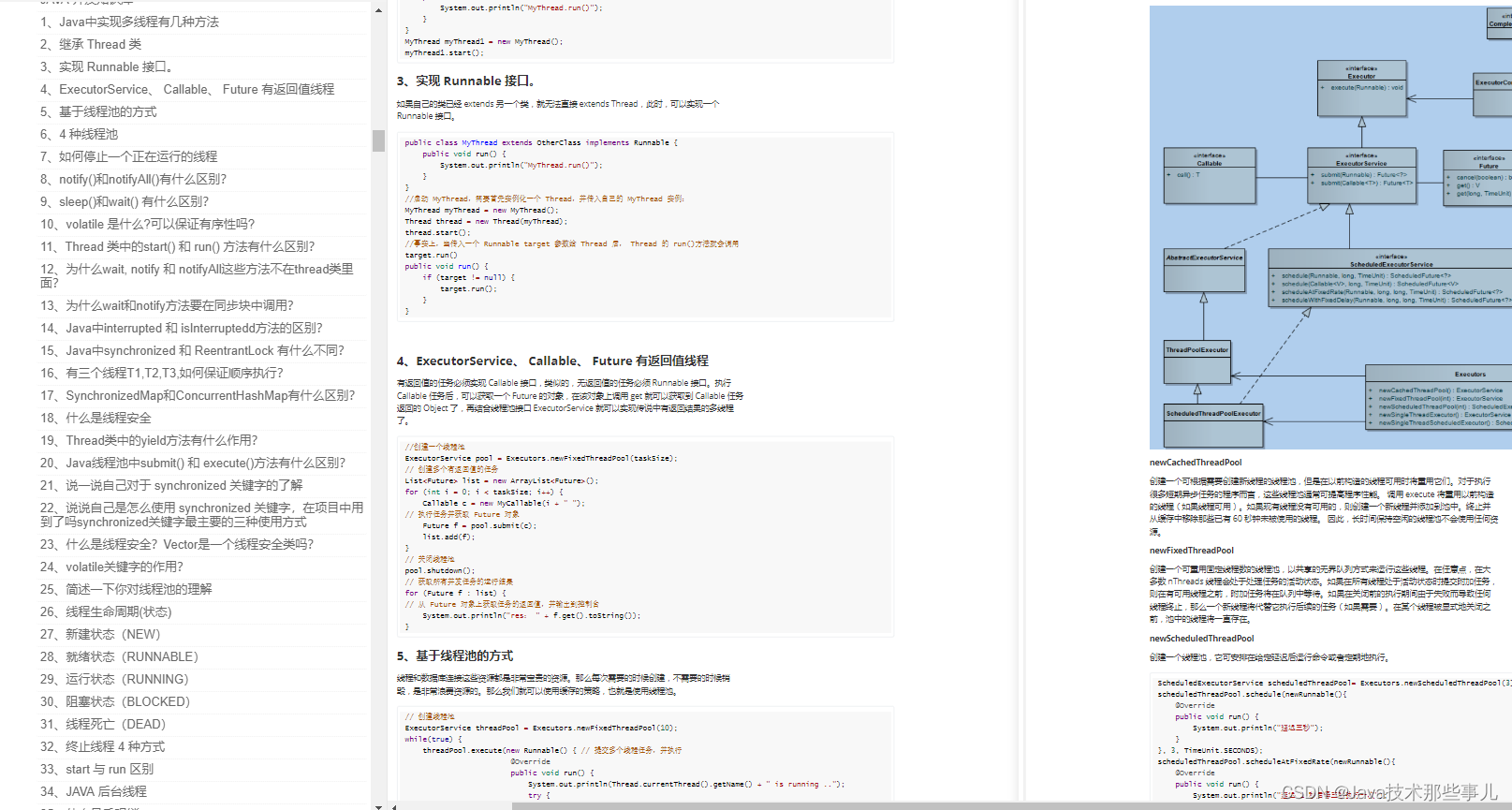This screenshot has width=1512, height=810.
Task: Click '27、新建状态(NEW)' outline entry
Action: (x=100, y=634)
